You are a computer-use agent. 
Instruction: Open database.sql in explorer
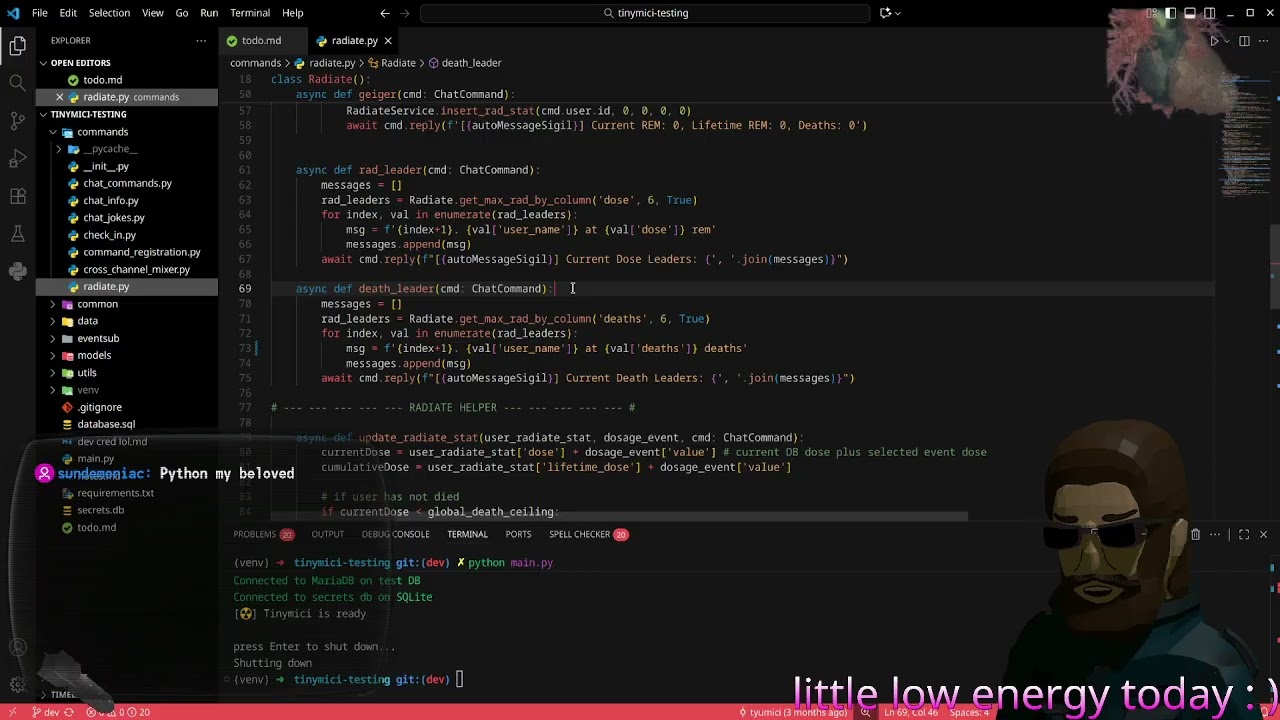click(x=106, y=424)
